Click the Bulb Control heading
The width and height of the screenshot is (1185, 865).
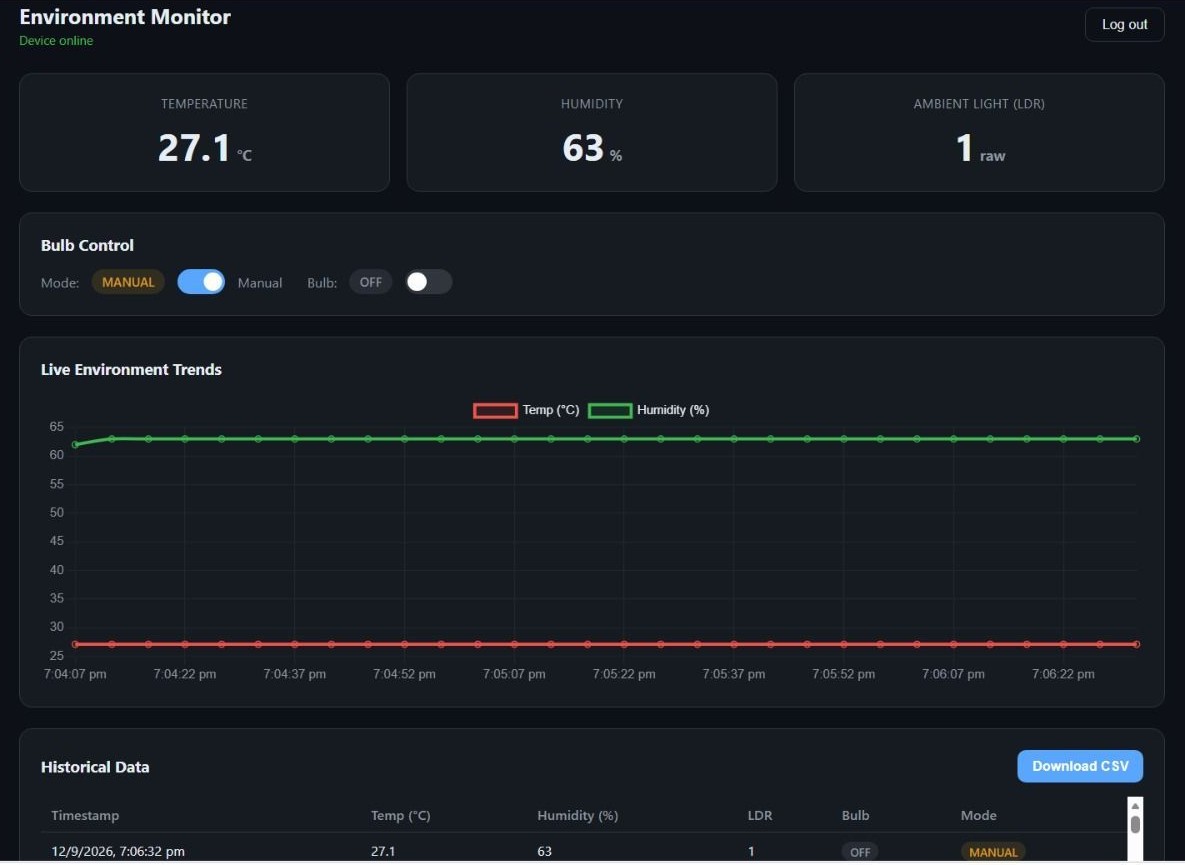(x=87, y=246)
